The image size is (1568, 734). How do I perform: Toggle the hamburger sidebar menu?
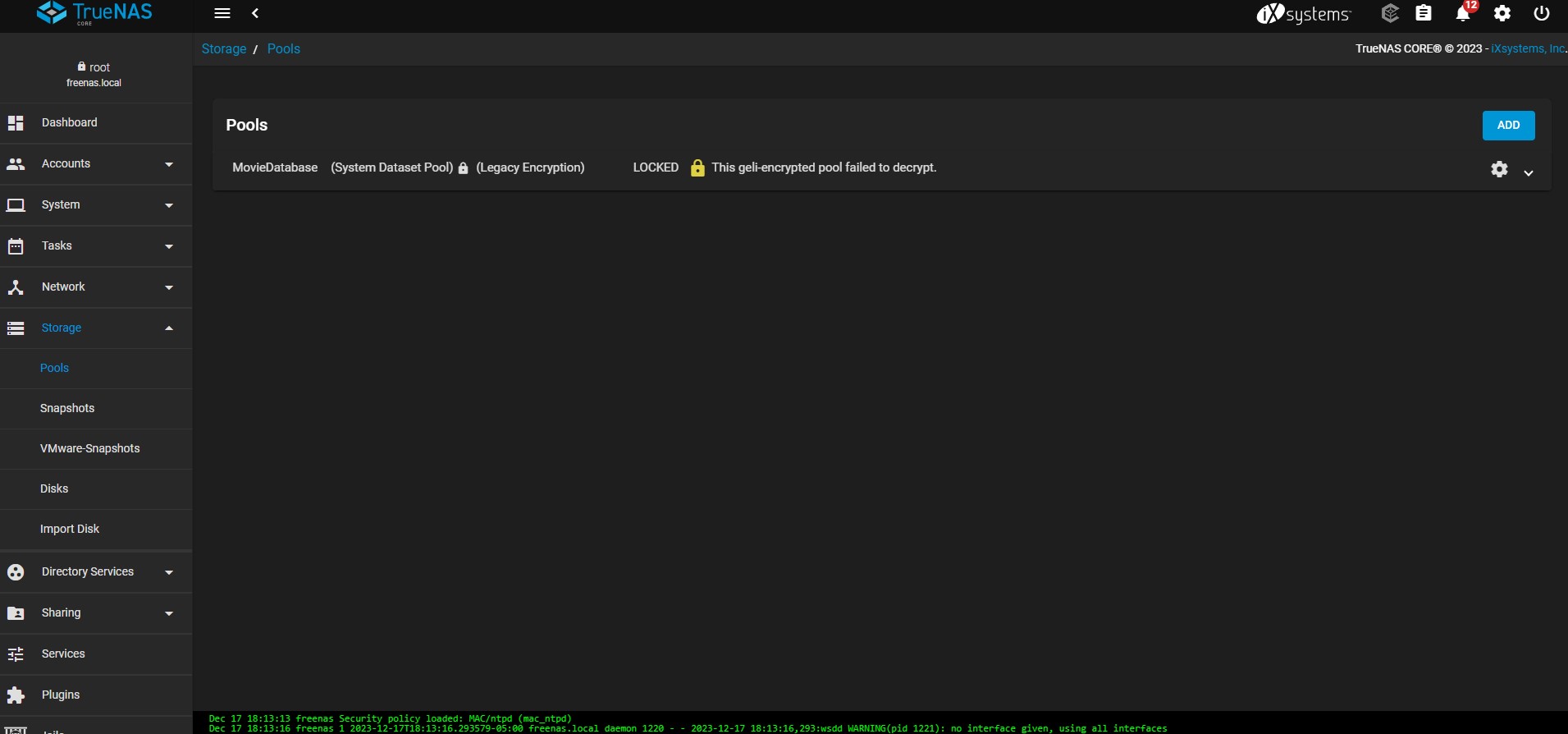pyautogui.click(x=222, y=13)
